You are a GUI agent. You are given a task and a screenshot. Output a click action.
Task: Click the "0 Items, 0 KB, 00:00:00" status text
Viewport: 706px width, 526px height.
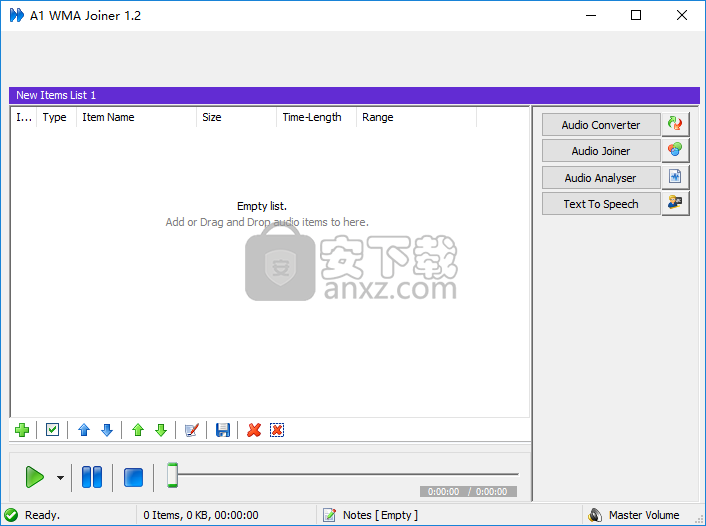tap(201, 515)
